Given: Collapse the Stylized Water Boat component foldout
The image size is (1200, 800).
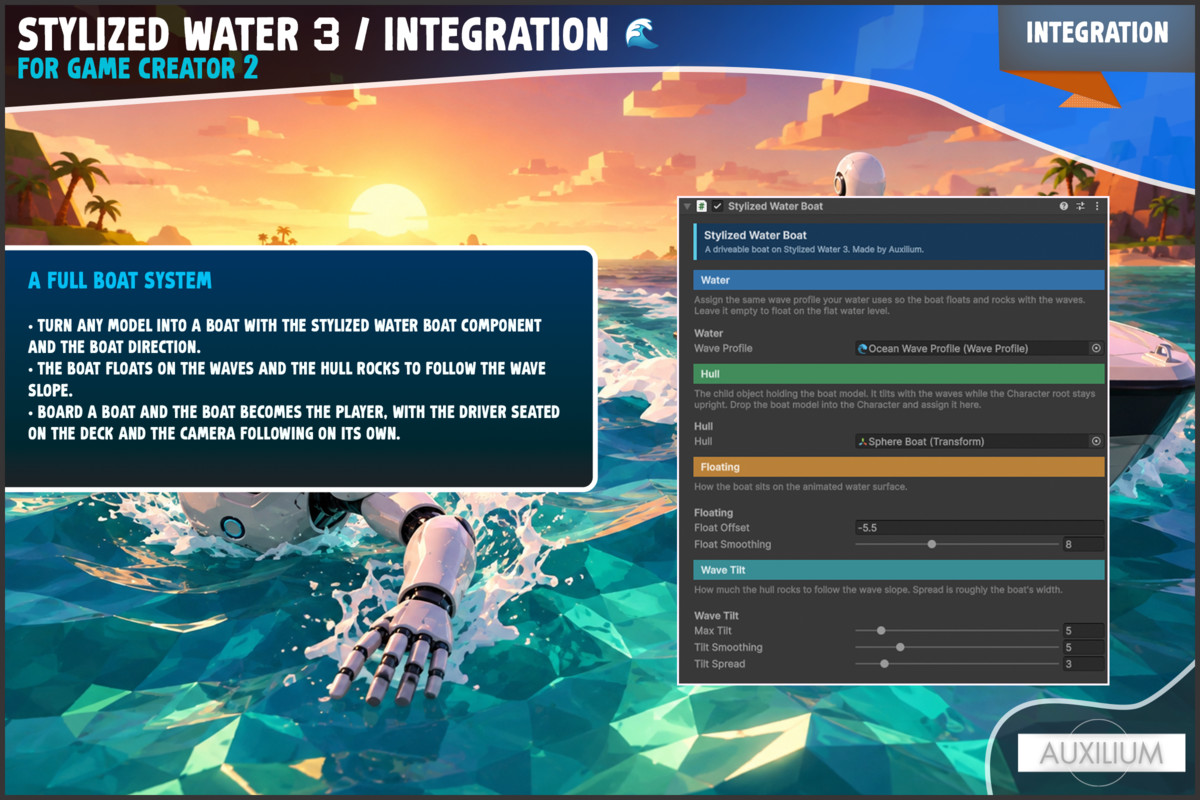Looking at the screenshot, I should 686,206.
